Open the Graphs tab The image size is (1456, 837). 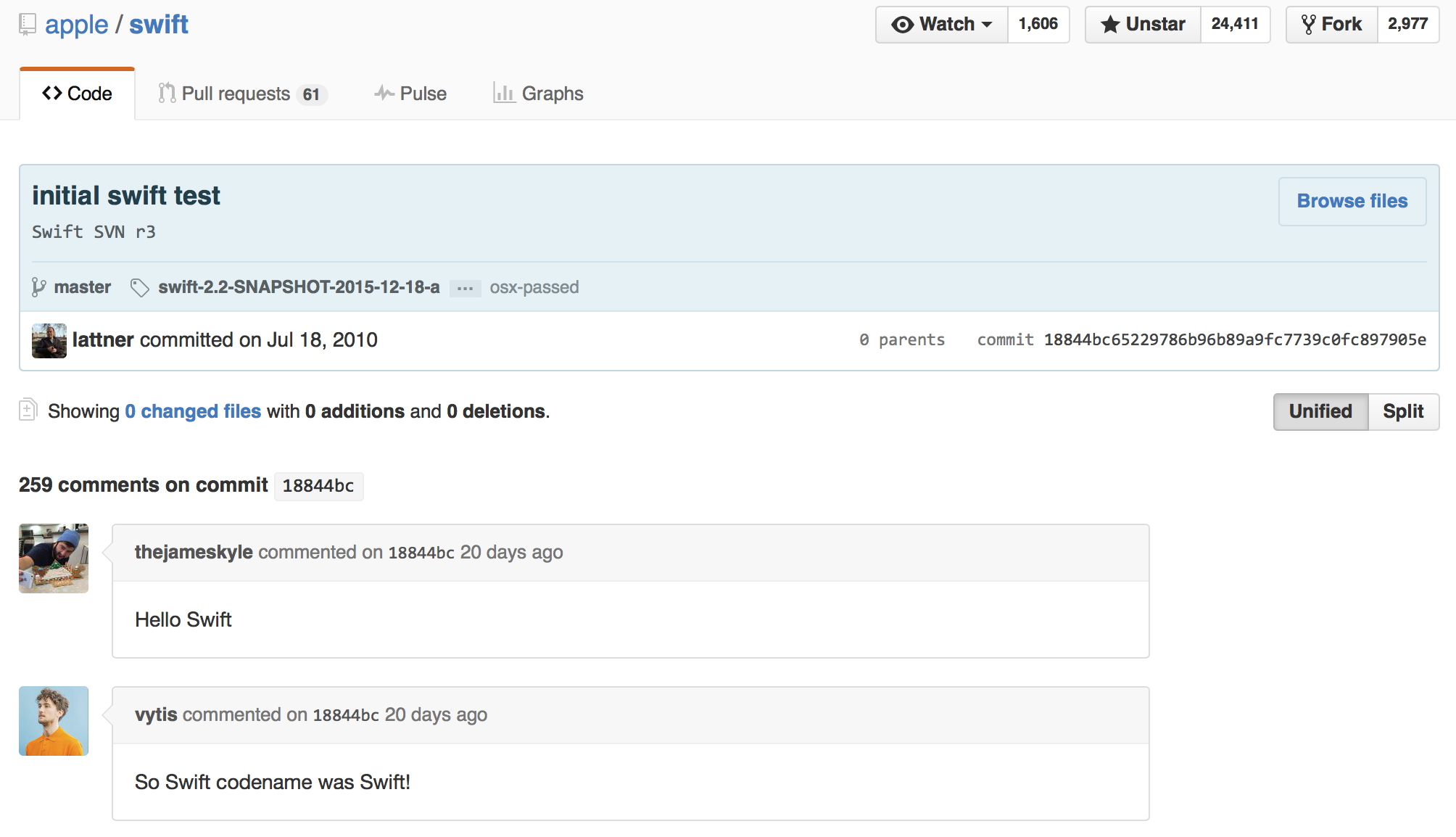538,94
